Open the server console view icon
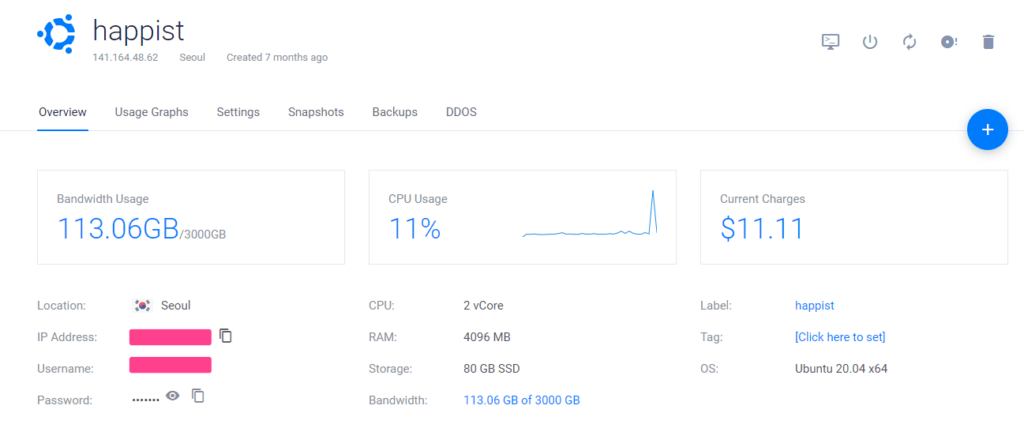Viewport: 1024px width, 443px height. pyautogui.click(x=830, y=42)
